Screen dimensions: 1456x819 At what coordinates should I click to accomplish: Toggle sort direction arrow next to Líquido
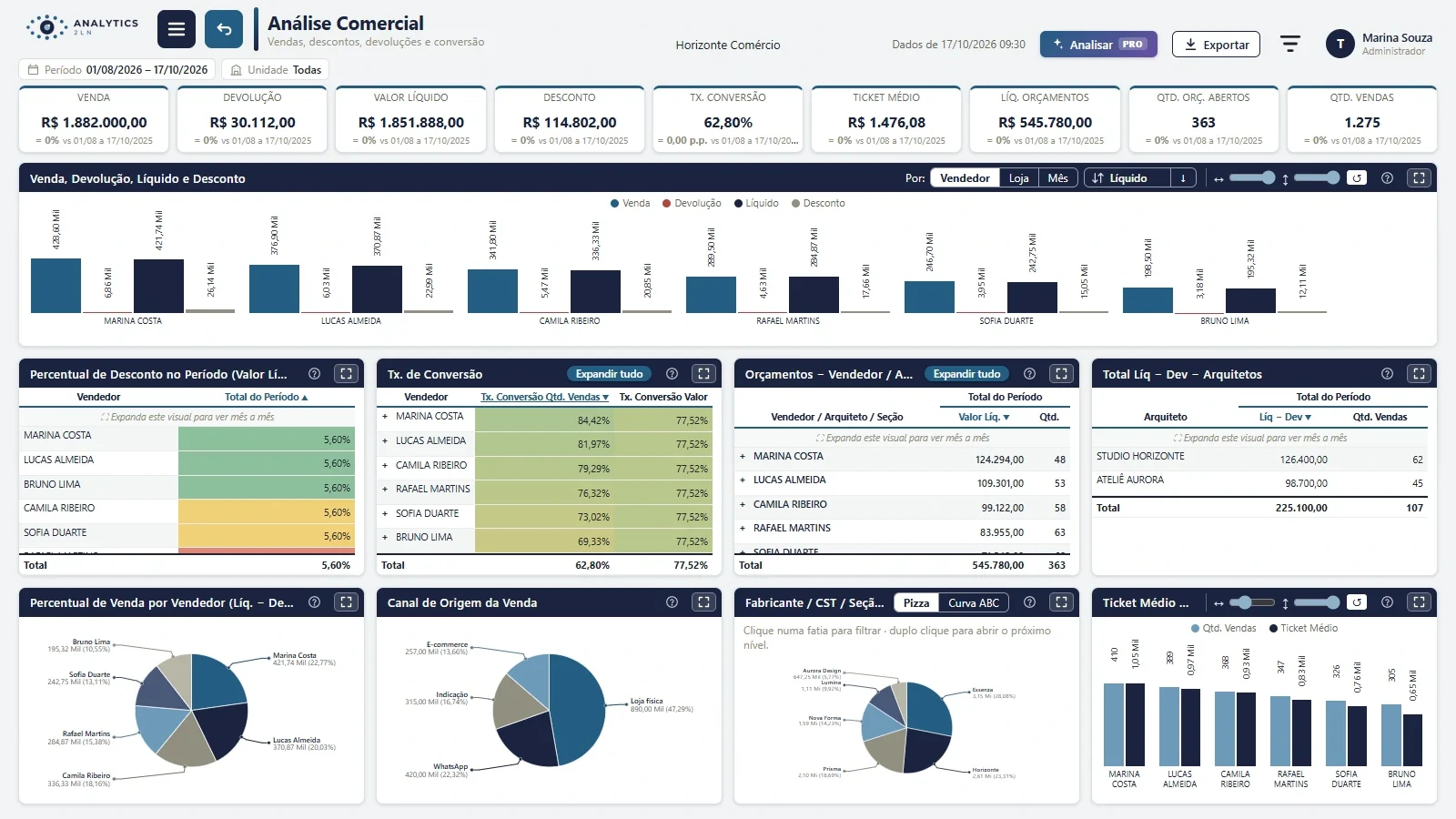1183,178
